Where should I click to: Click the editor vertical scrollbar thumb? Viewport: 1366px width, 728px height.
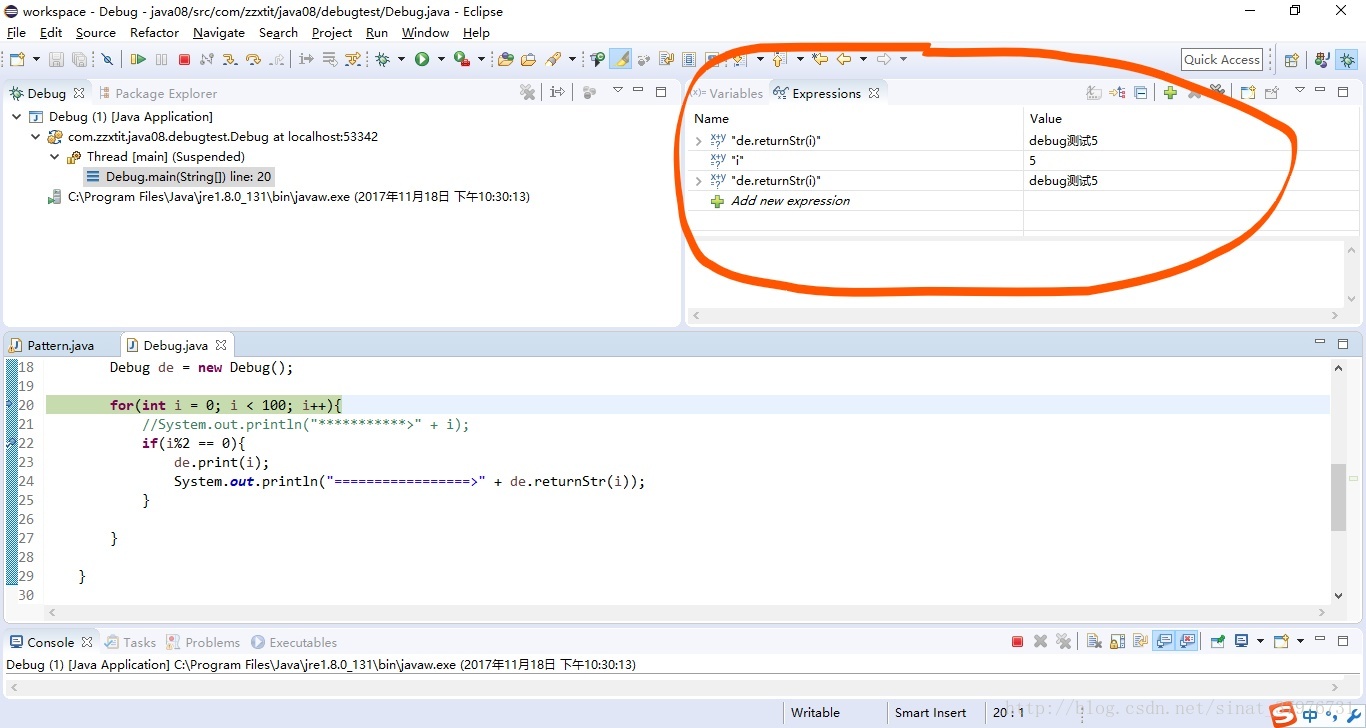[1339, 497]
